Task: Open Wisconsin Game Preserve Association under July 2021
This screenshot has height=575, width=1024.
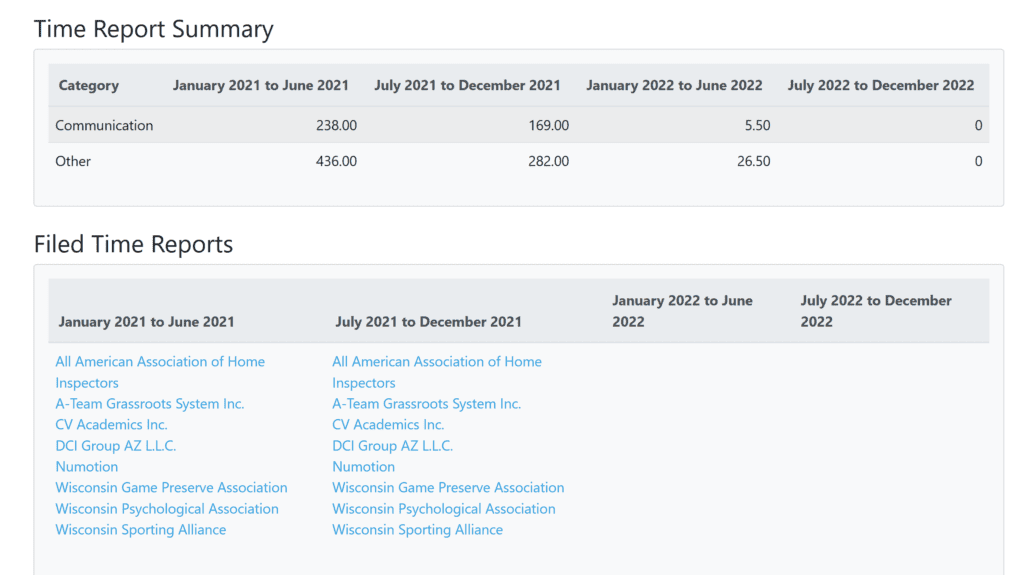Action: point(448,487)
